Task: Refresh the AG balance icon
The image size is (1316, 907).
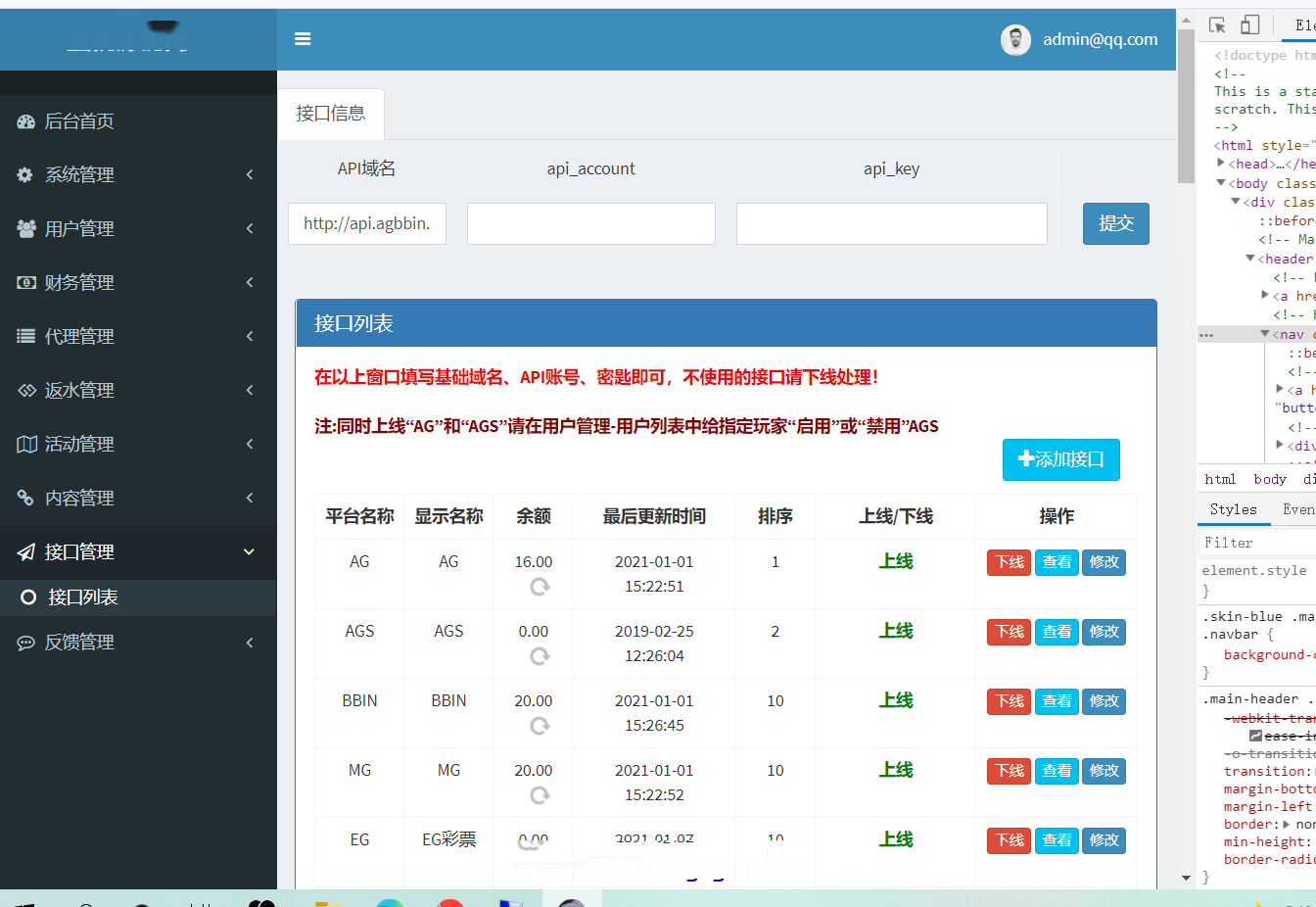Action: [x=540, y=587]
